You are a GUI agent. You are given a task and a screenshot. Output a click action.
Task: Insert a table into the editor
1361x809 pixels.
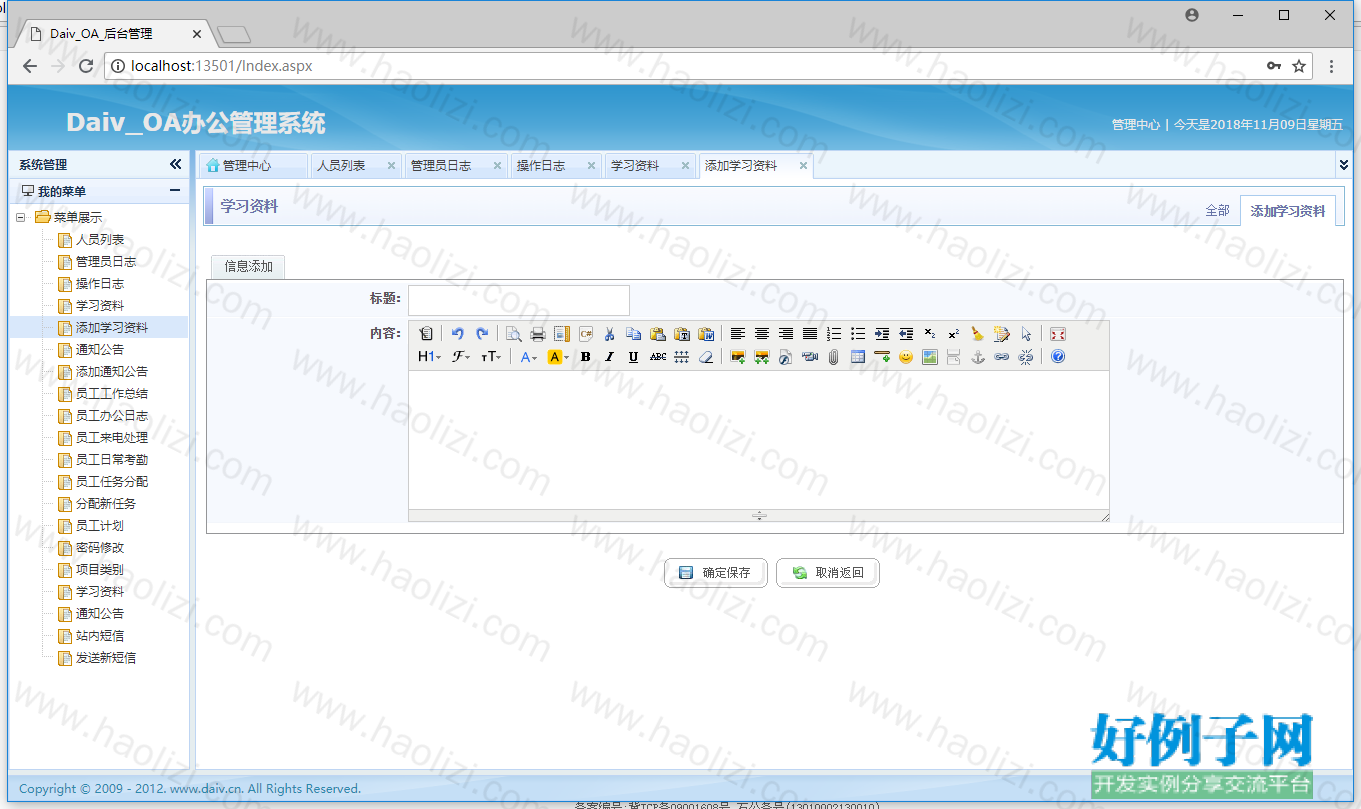click(858, 357)
